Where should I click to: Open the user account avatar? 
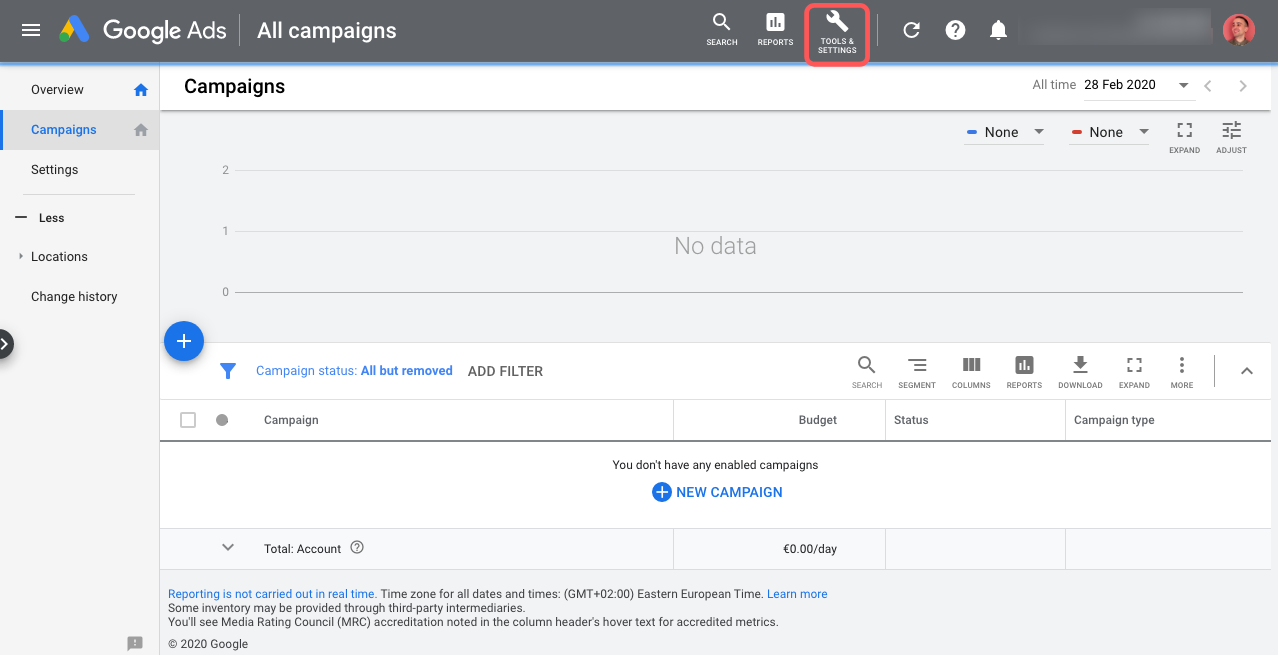tap(1239, 29)
